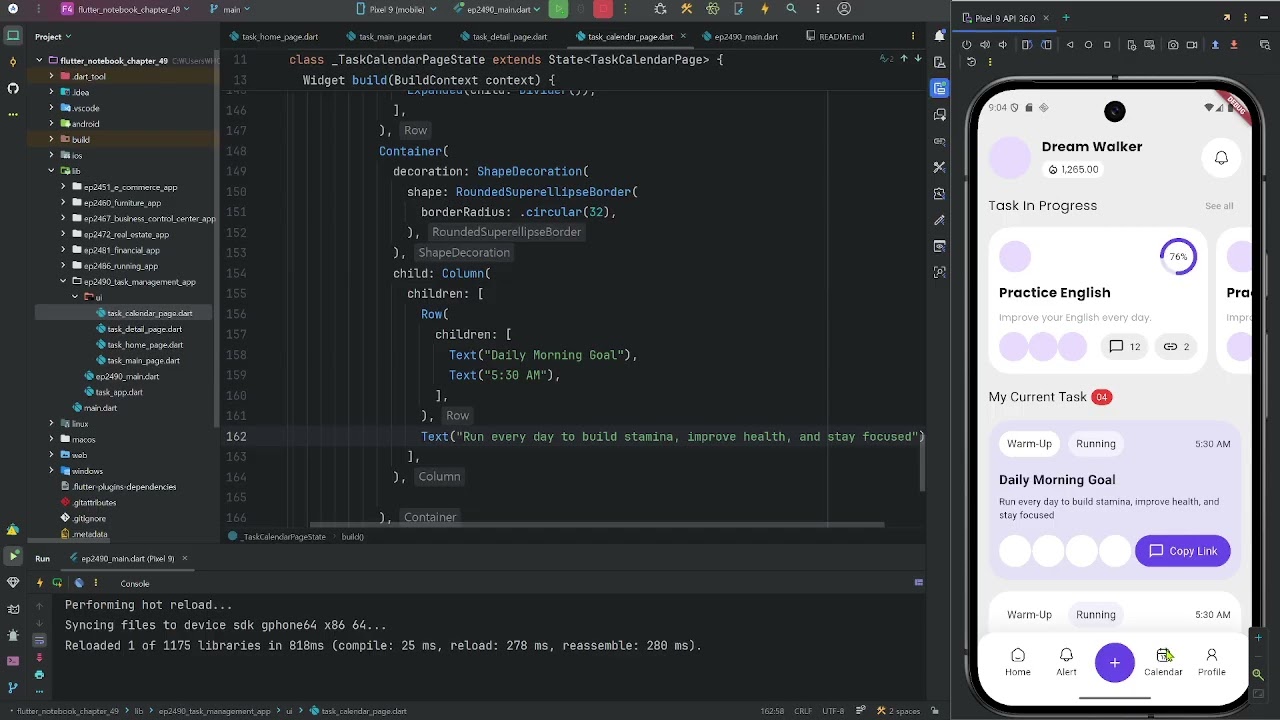Click the CRLF line separator in the status bar
Screen dimensions: 1280x720
pyautogui.click(x=803, y=711)
